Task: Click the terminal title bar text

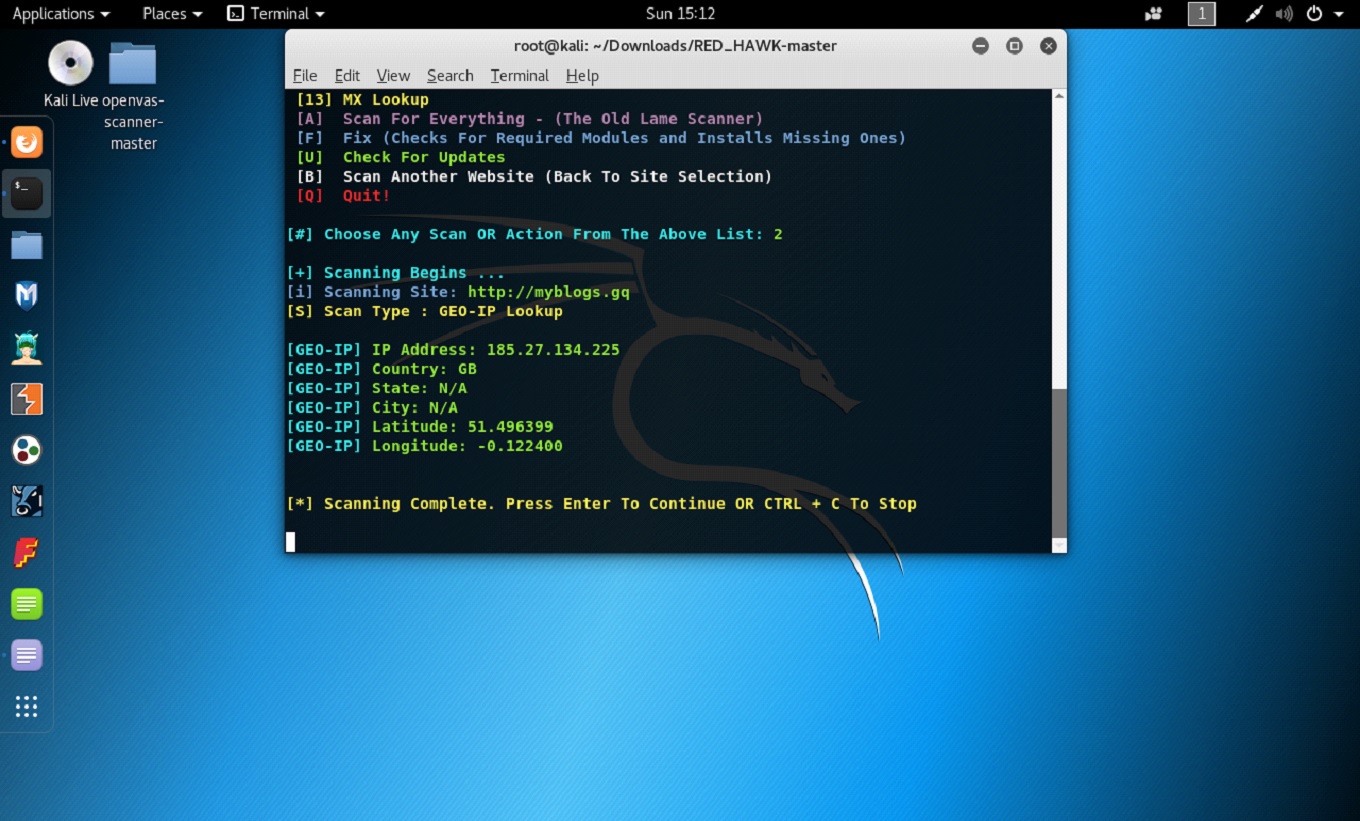Action: 675,46
